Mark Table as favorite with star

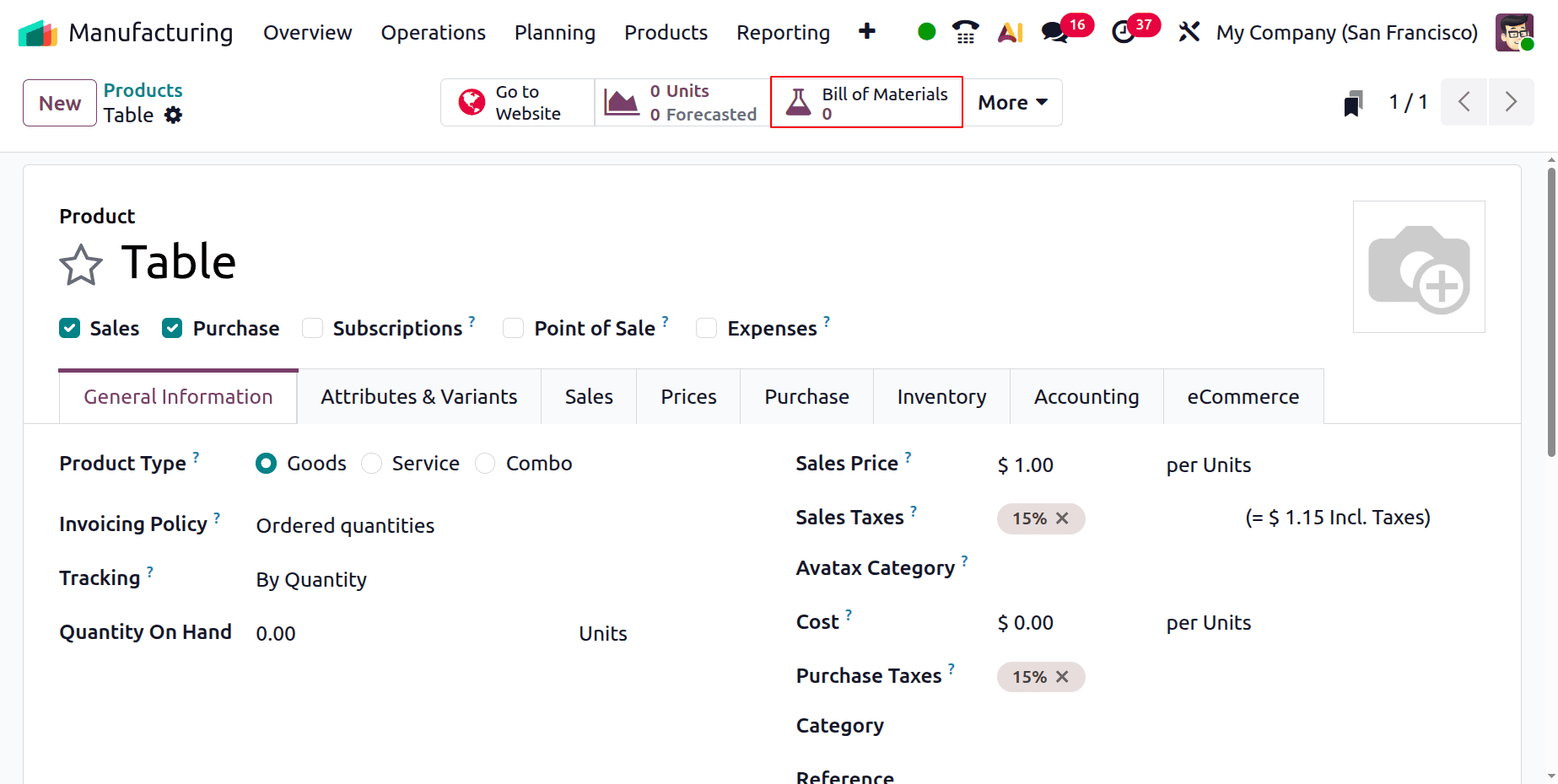81,265
